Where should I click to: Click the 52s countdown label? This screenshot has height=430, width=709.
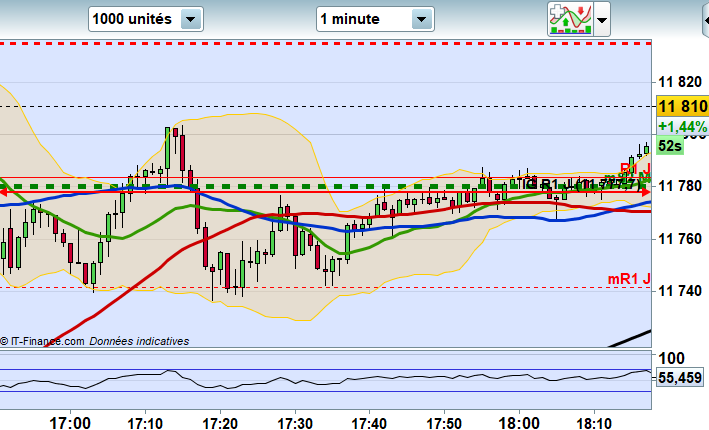click(x=670, y=146)
